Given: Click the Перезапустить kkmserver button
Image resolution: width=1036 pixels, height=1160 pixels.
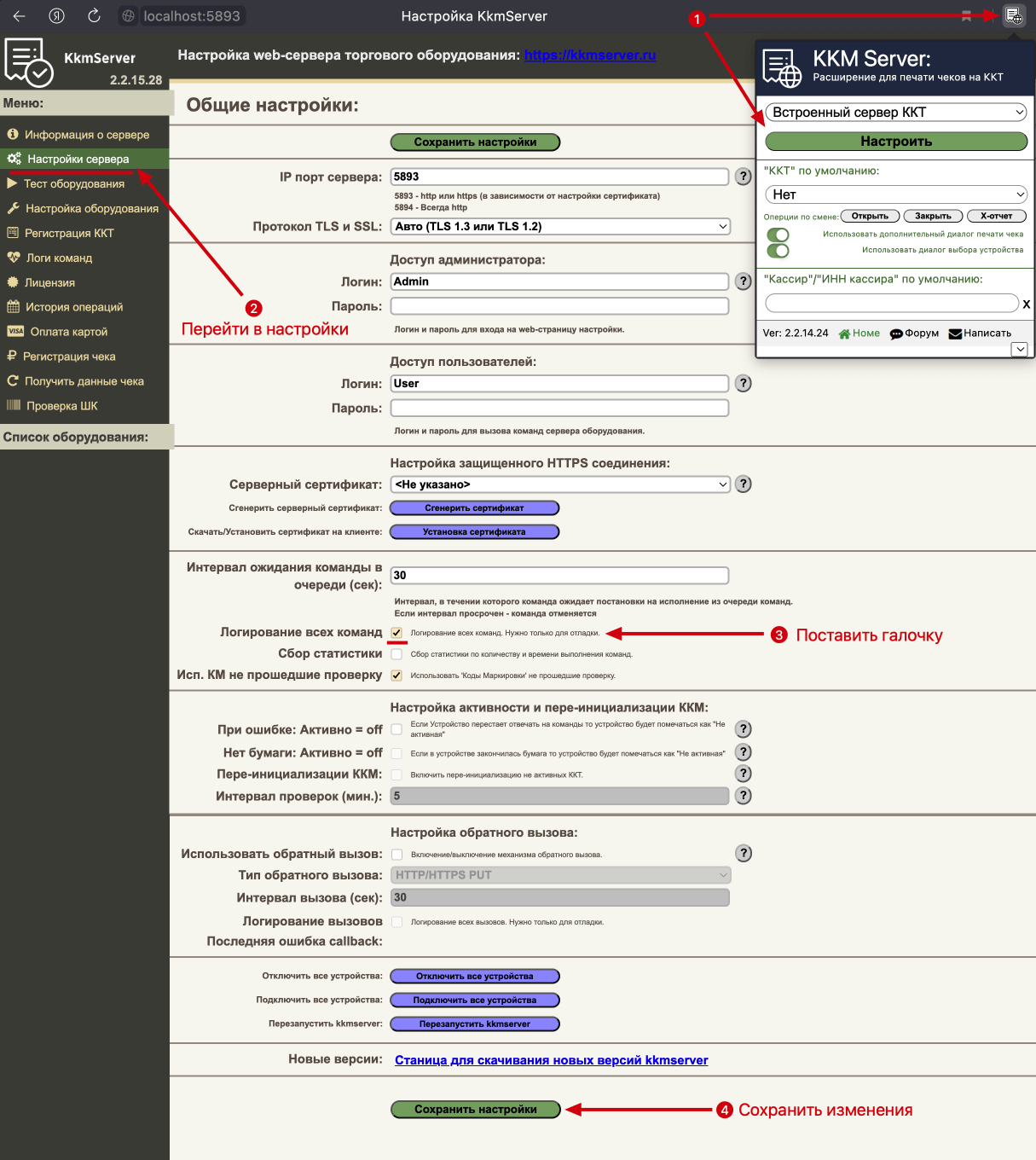Looking at the screenshot, I should [x=474, y=1024].
